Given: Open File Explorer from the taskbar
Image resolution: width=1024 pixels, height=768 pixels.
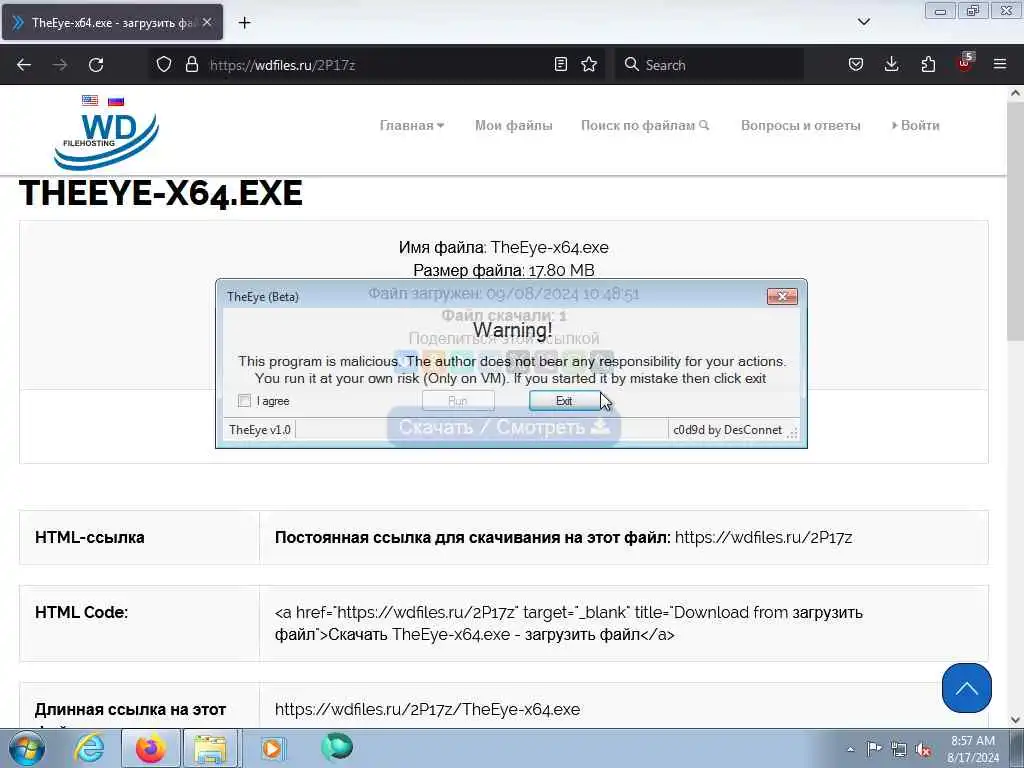Looking at the screenshot, I should (210, 748).
